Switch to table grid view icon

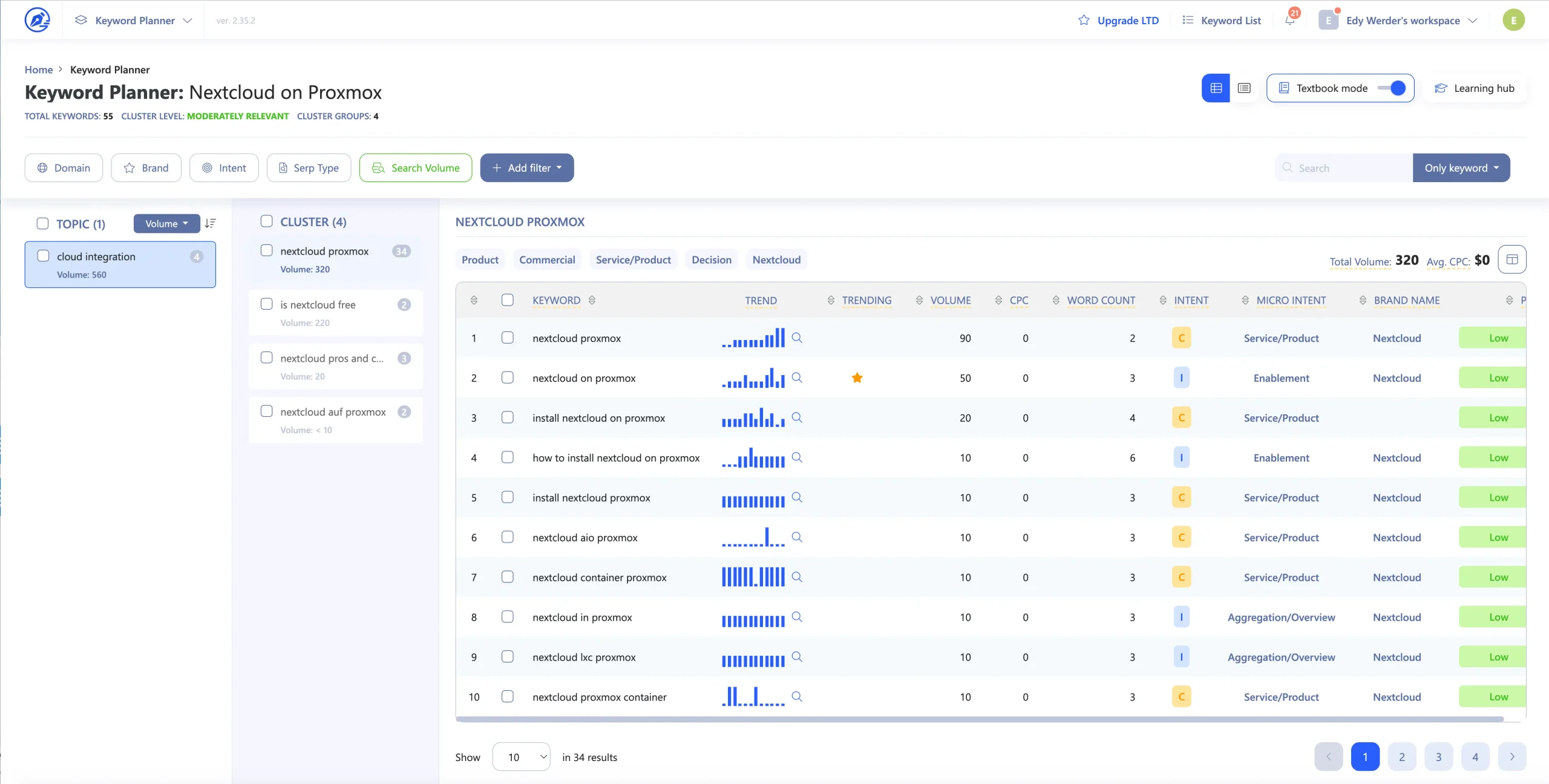click(x=1216, y=88)
